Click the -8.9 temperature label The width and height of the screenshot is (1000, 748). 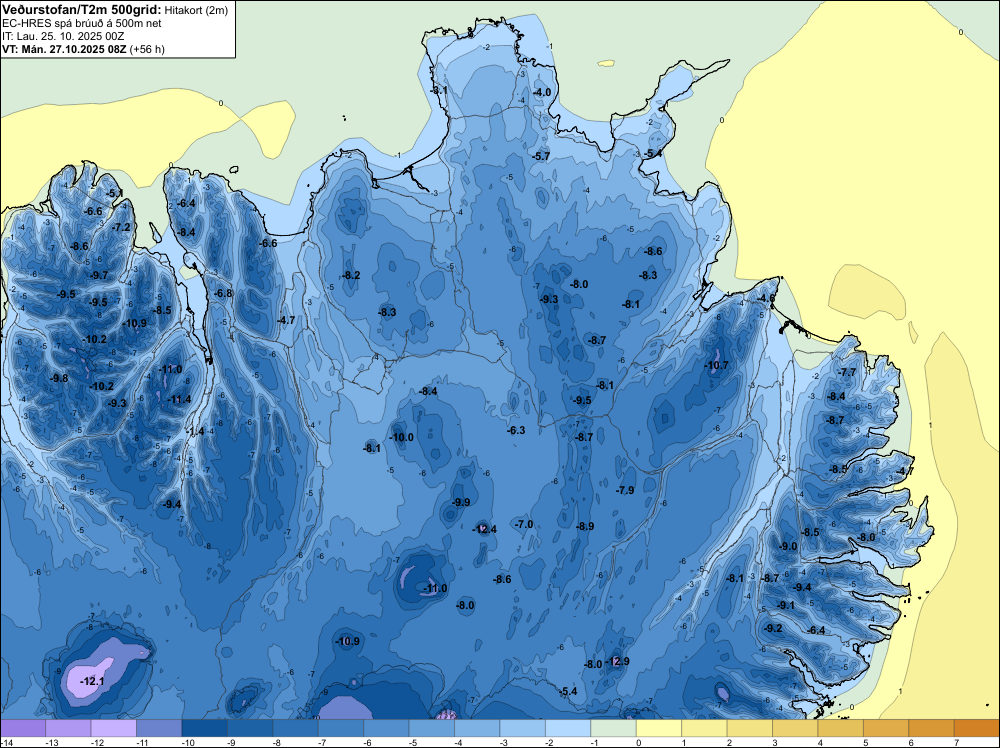click(585, 526)
